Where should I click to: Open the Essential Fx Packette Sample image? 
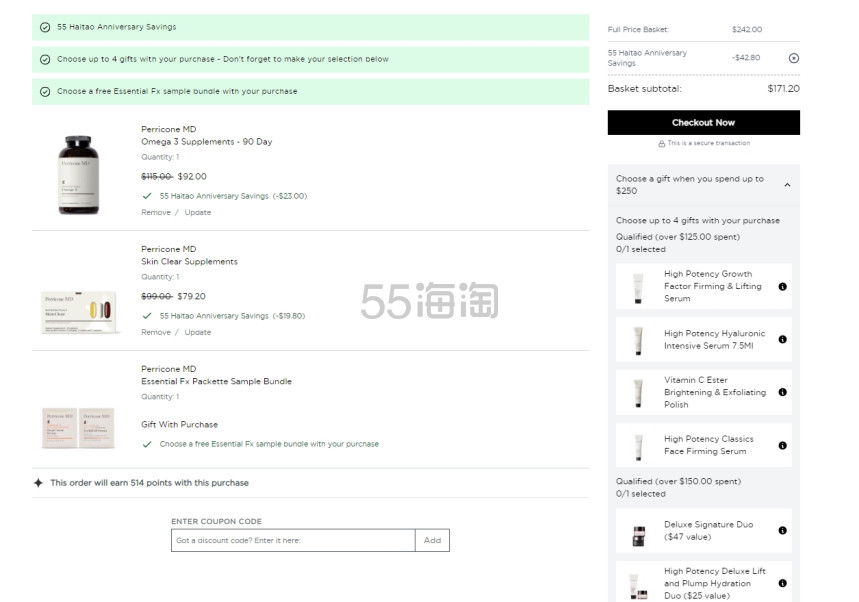[x=78, y=428]
